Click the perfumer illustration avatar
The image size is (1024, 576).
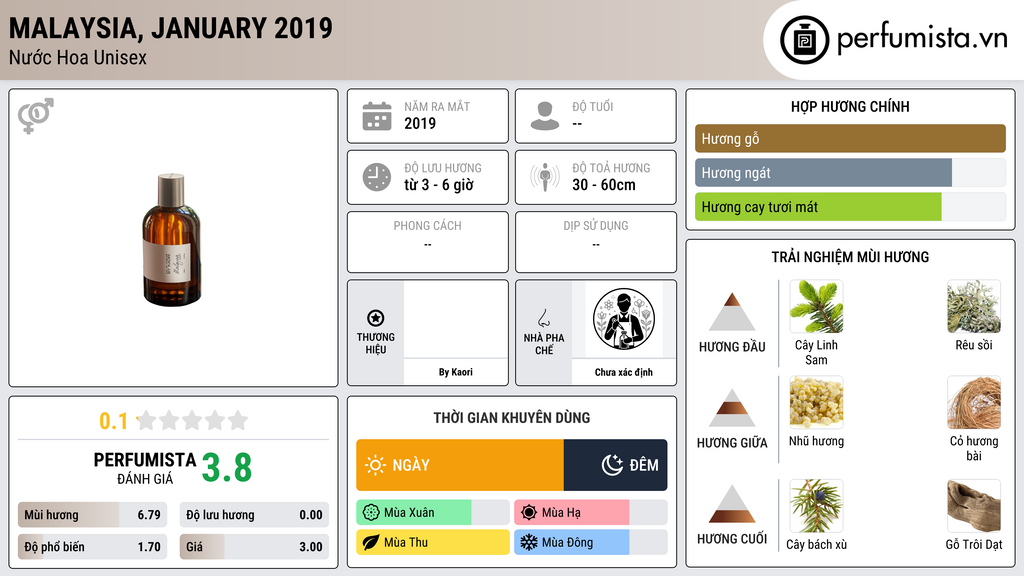pyautogui.click(x=624, y=319)
